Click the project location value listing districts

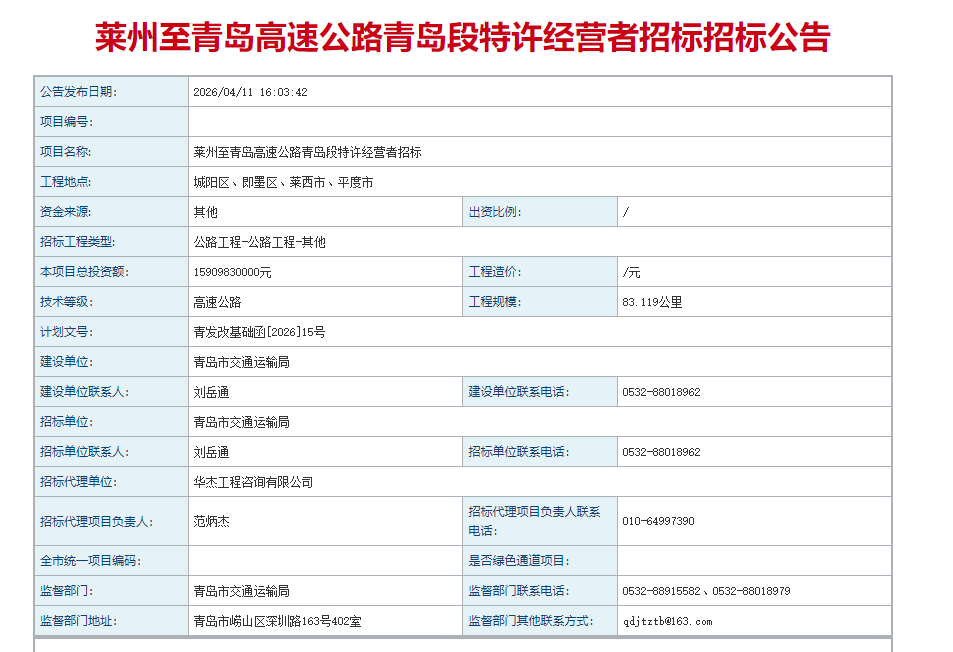[x=283, y=182]
